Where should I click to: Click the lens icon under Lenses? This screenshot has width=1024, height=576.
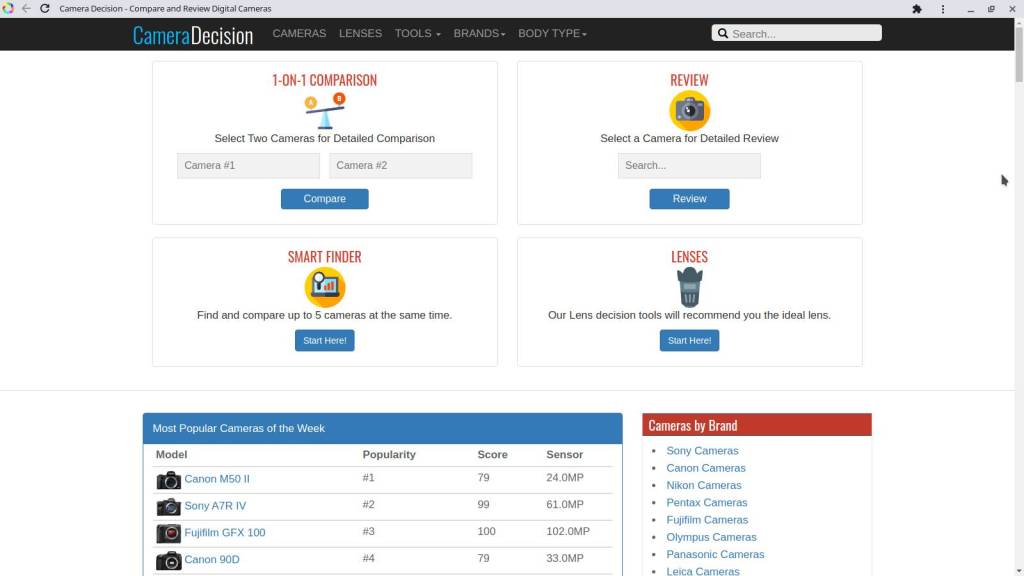(x=689, y=287)
